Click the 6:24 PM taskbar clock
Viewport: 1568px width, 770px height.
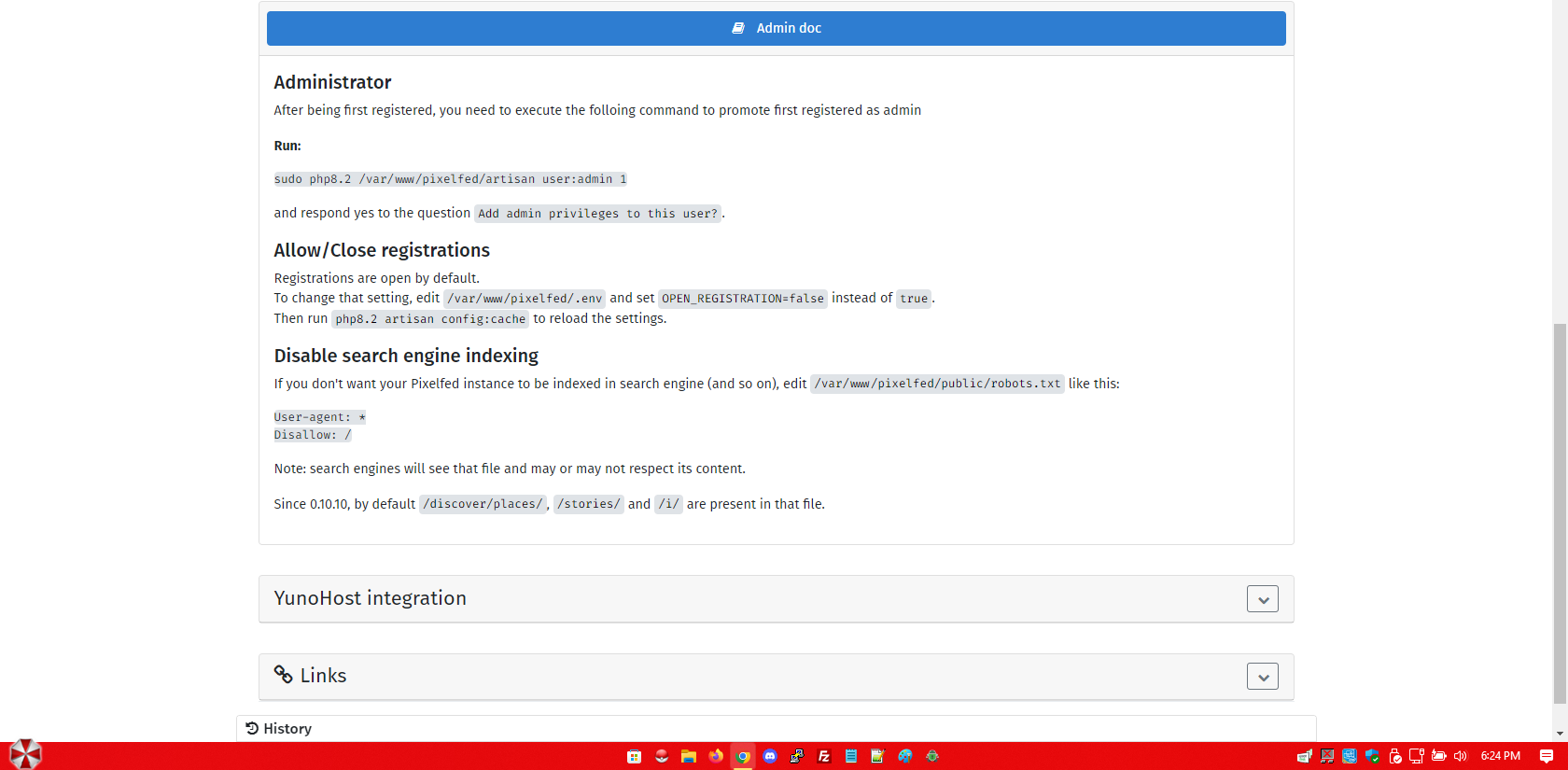tap(1501, 756)
